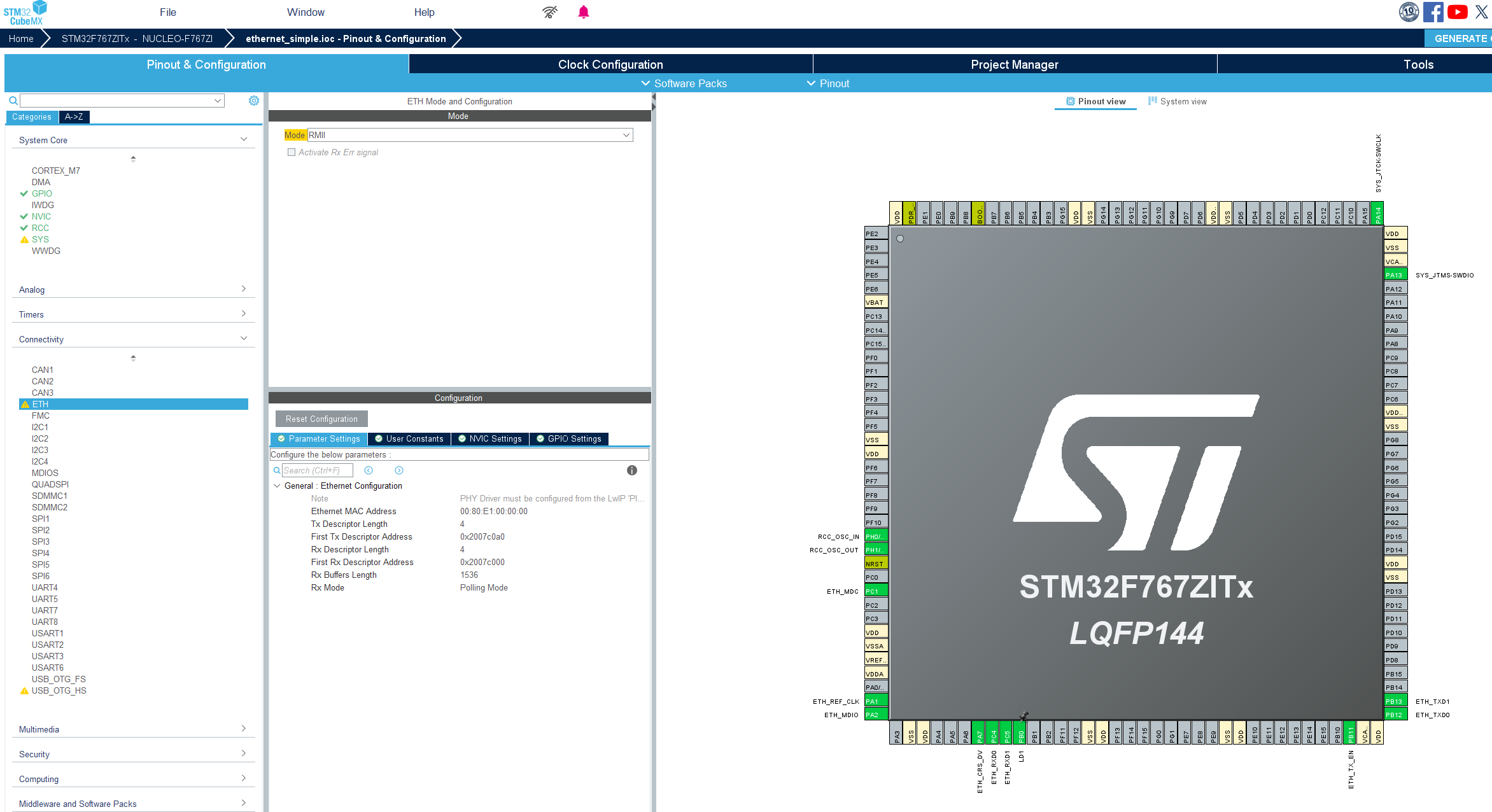Viewport: 1492px width, 812px height.
Task: Switch to System view
Action: tap(1177, 101)
